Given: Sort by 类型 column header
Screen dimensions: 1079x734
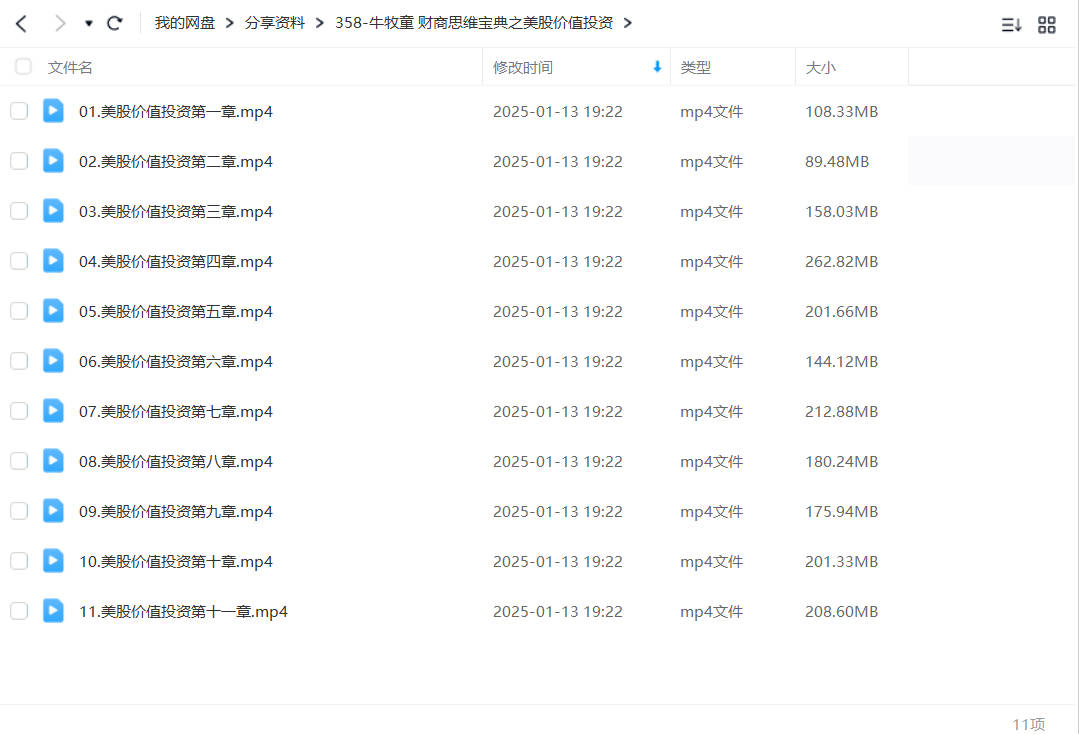Looking at the screenshot, I should [x=696, y=67].
